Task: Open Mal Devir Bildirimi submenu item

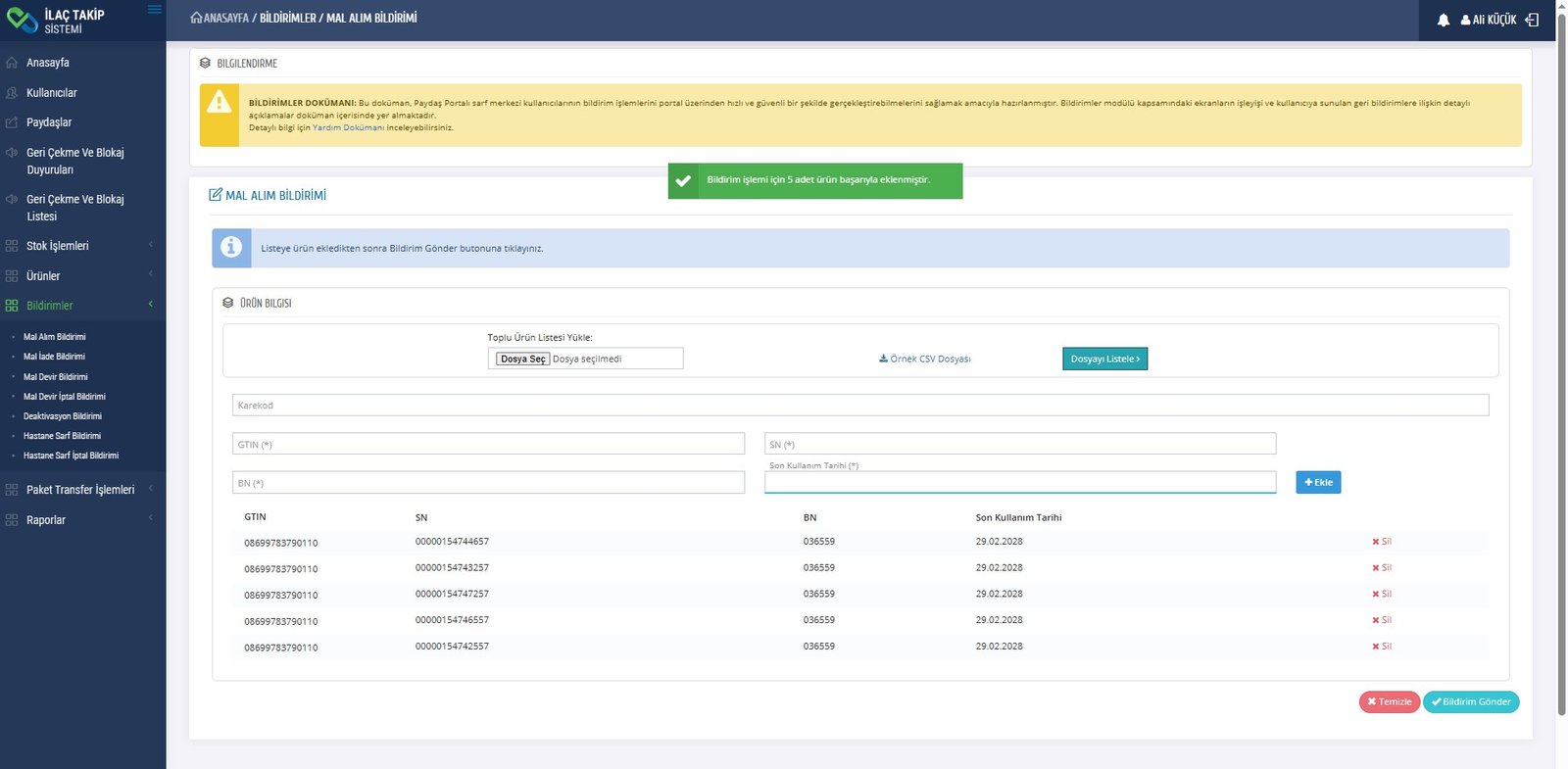Action: coord(56,377)
